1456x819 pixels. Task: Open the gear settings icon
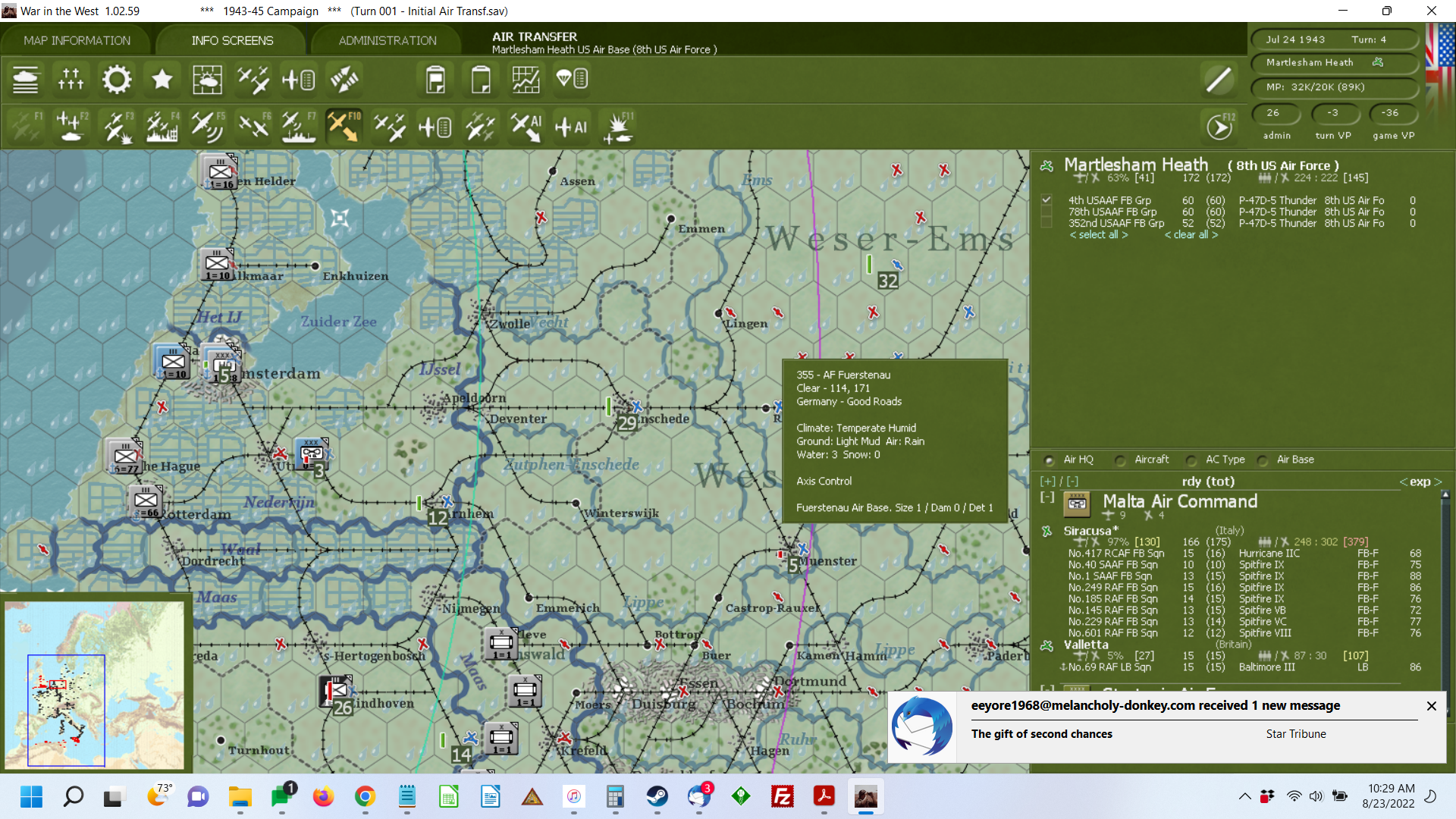pyautogui.click(x=116, y=79)
